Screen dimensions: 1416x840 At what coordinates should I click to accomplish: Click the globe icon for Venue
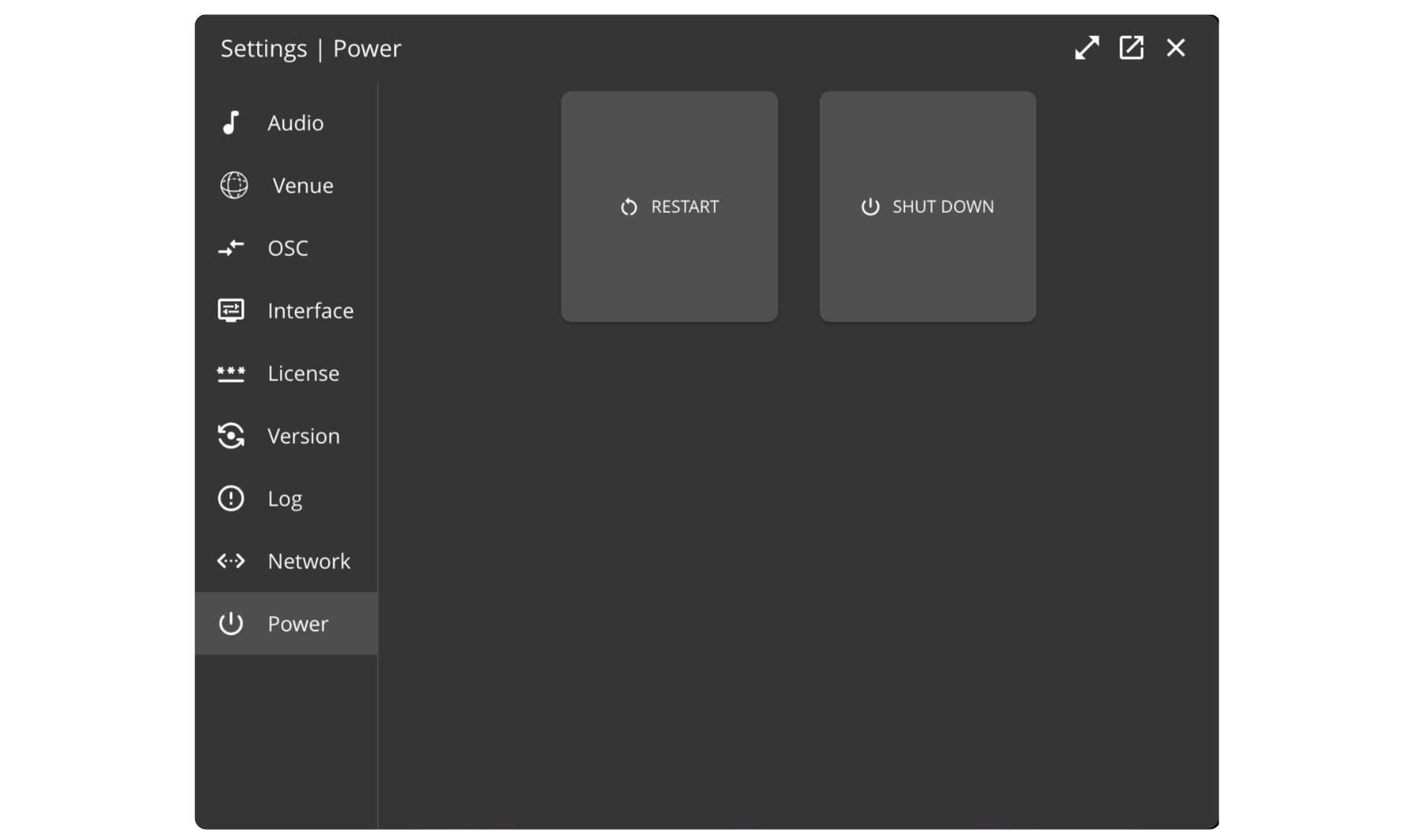[234, 185]
